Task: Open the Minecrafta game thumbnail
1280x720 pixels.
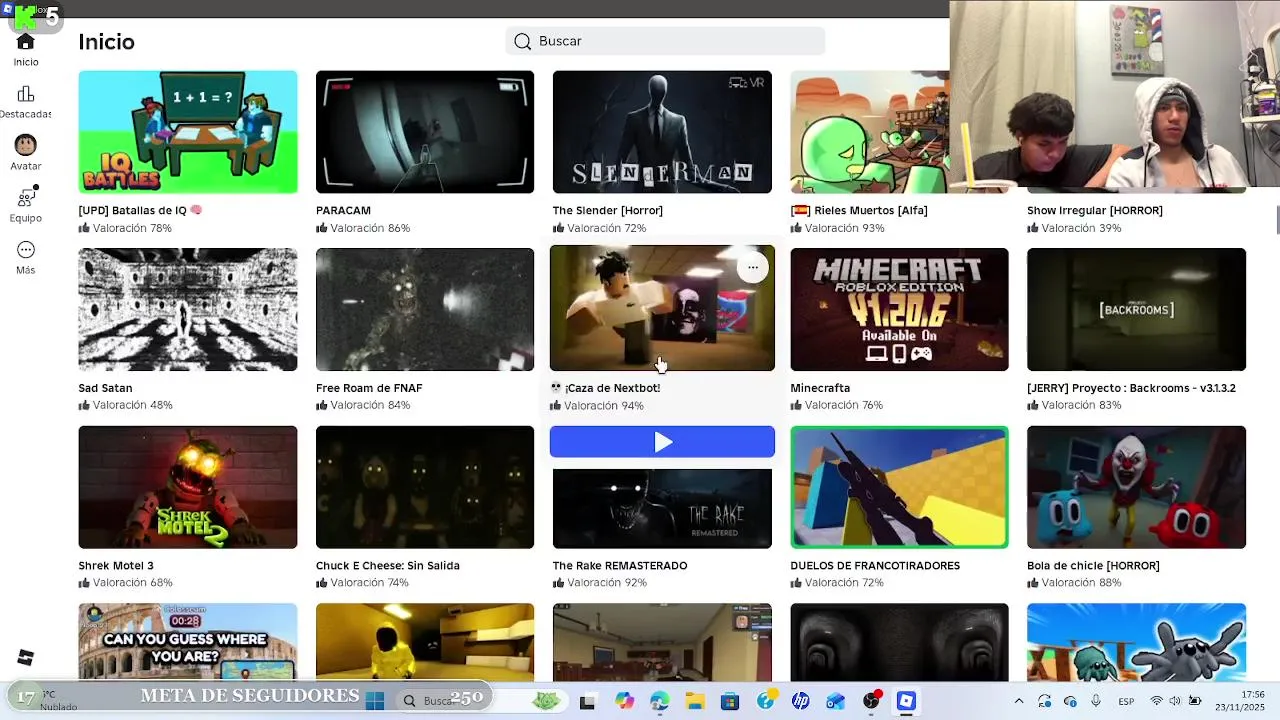Action: (900, 310)
